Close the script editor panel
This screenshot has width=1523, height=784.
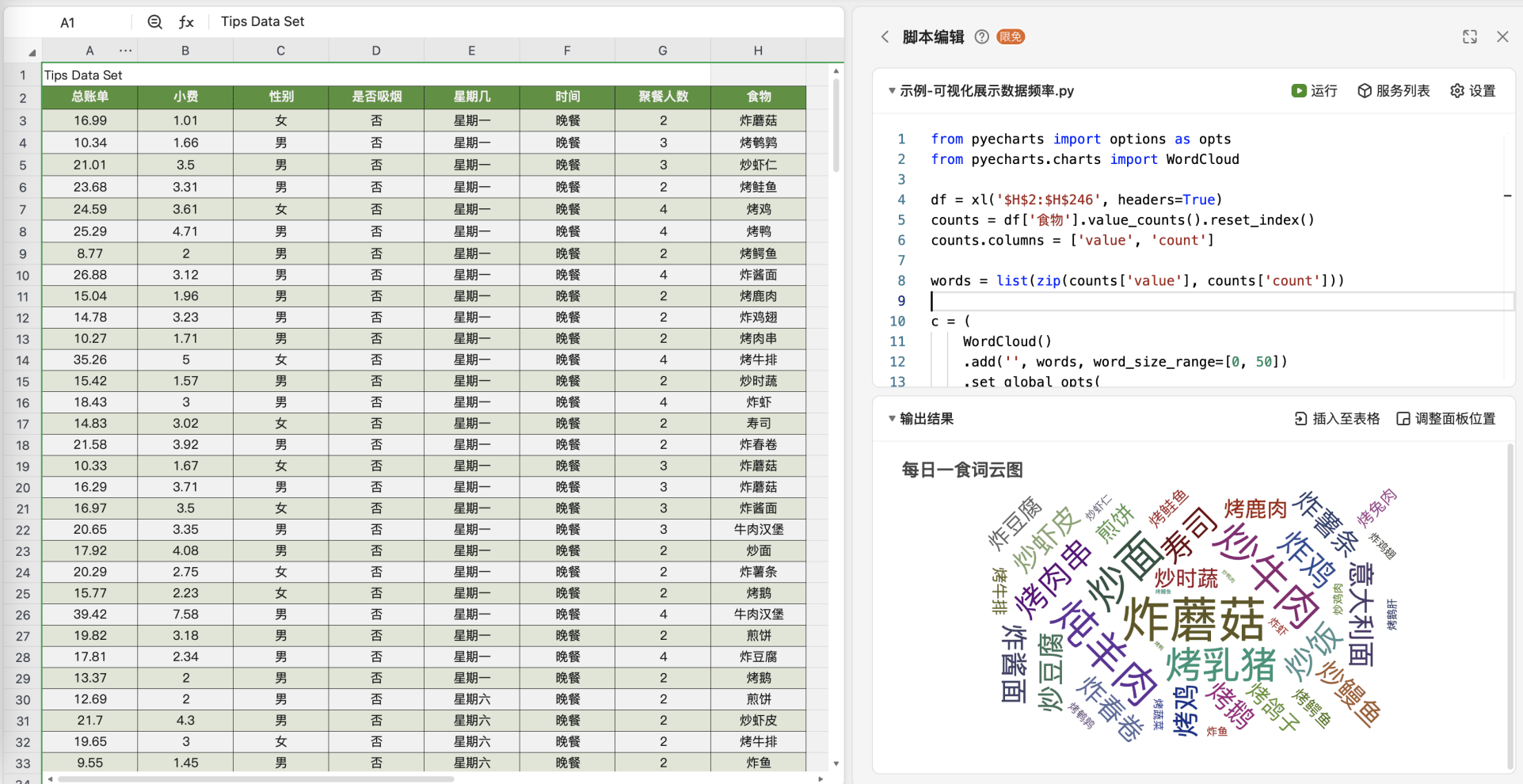click(x=1502, y=36)
